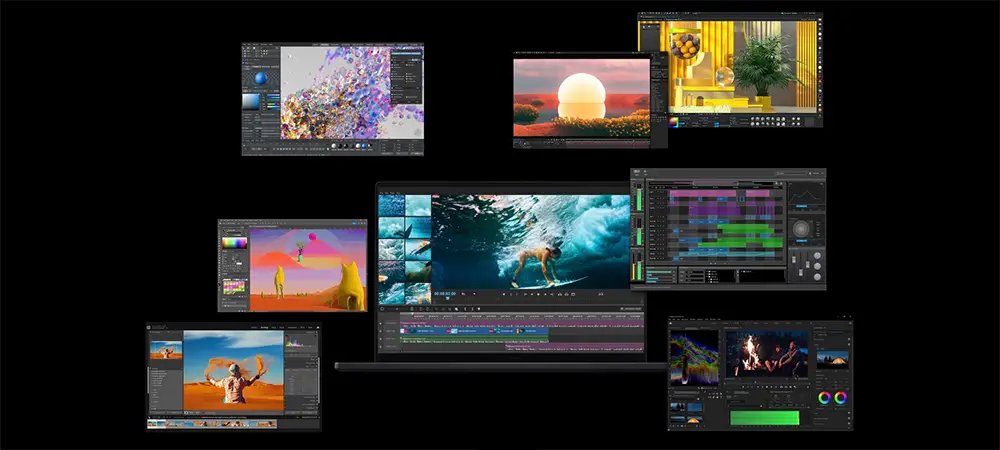Viewport: 1000px width, 450px height.
Task: Click the glowing sun sphere preview in the compositing window
Action: (582, 98)
